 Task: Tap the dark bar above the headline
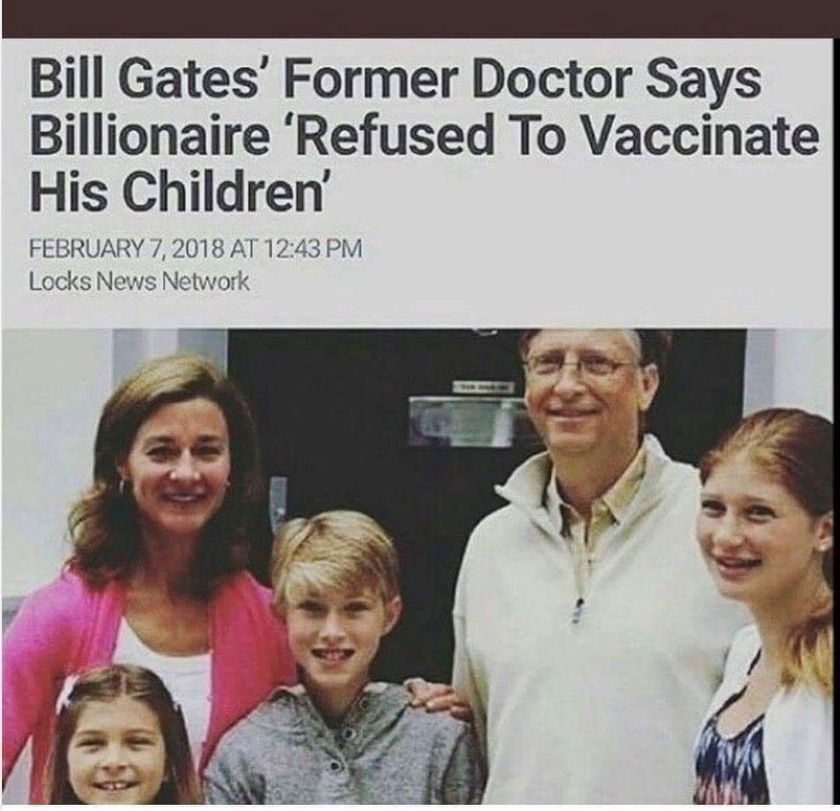pyautogui.click(x=420, y=18)
